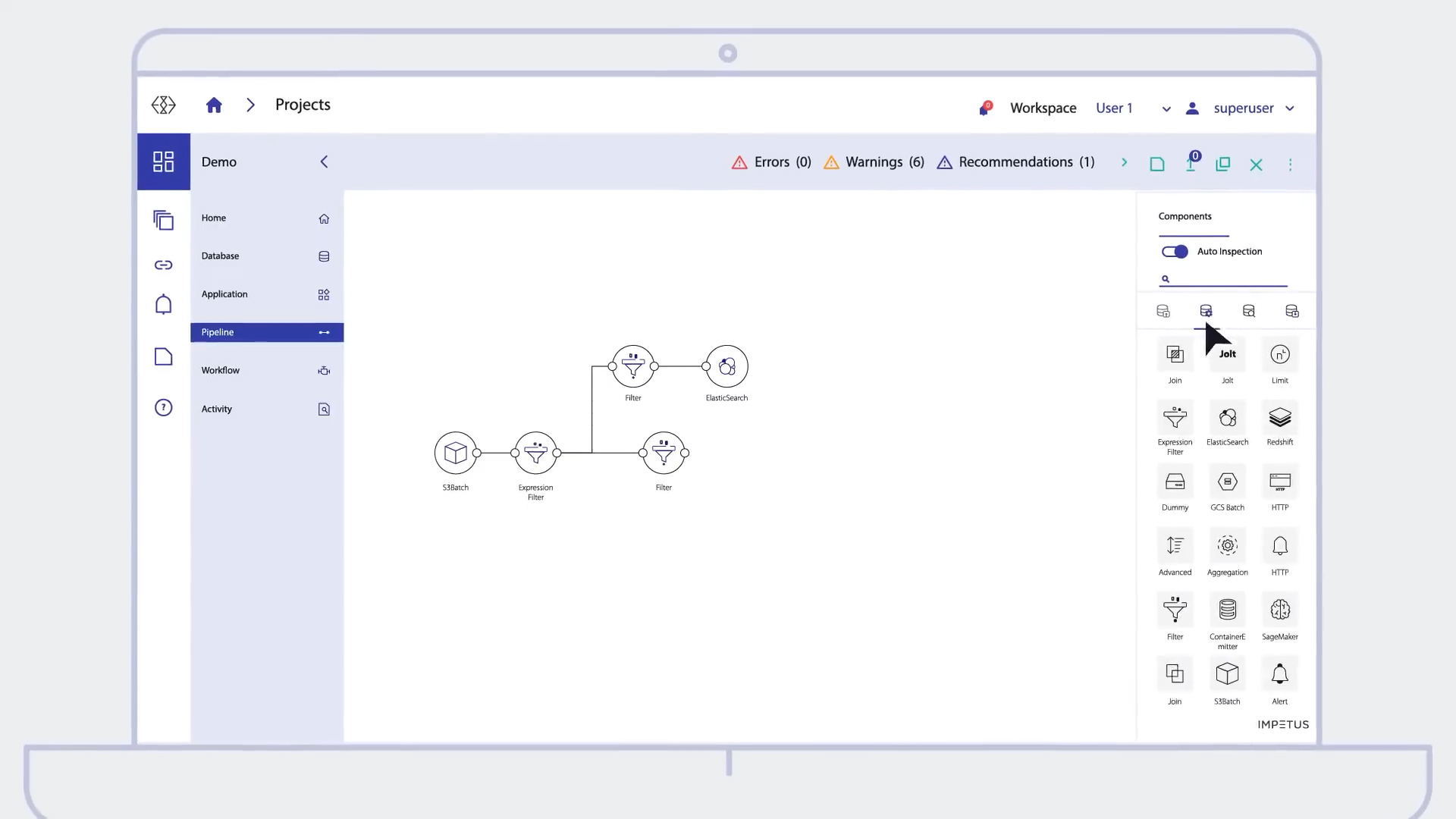Select the Alert component icon
The height and width of the screenshot is (819, 1456).
coord(1279,673)
